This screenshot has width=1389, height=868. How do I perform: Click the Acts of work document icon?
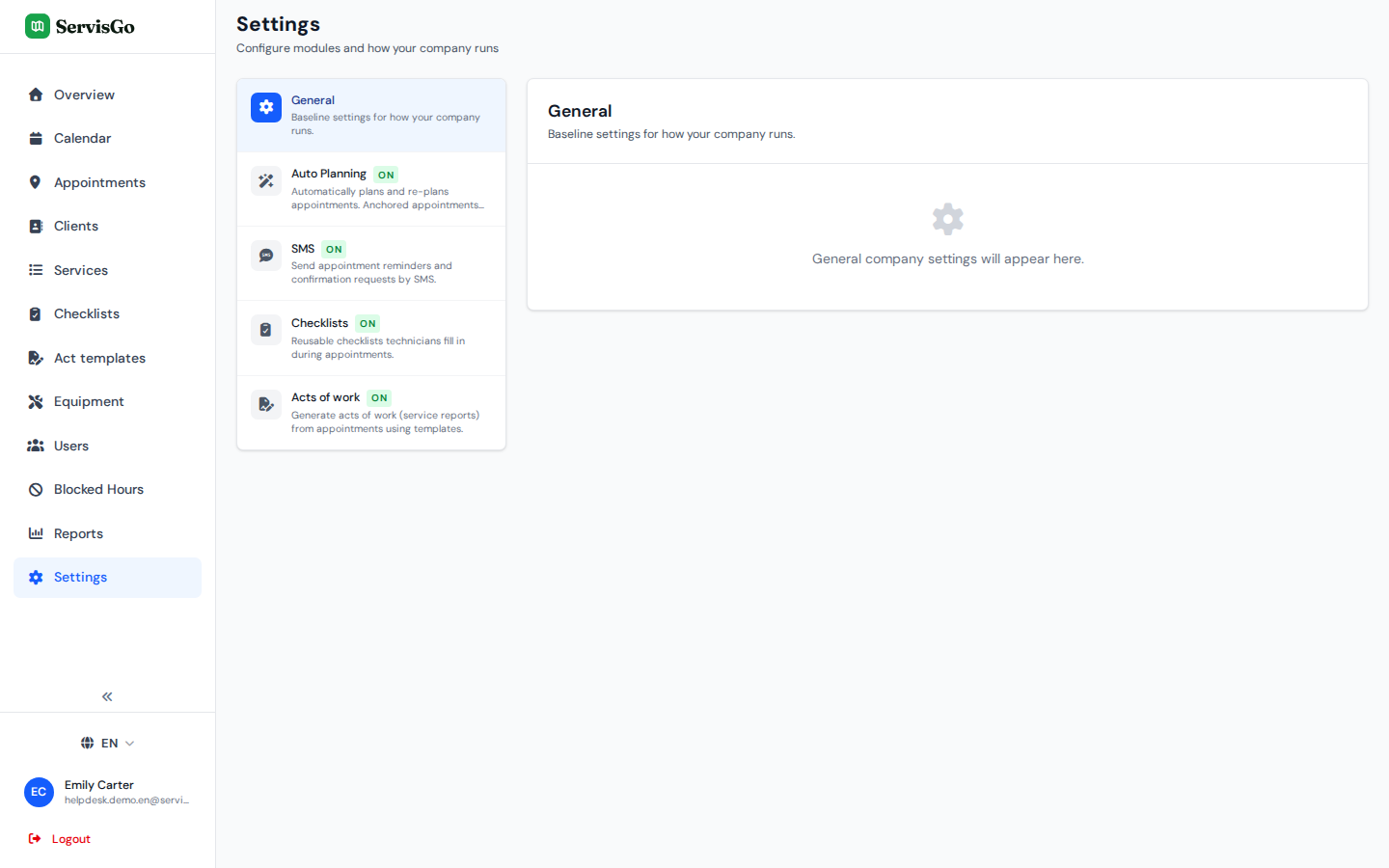tap(266, 404)
